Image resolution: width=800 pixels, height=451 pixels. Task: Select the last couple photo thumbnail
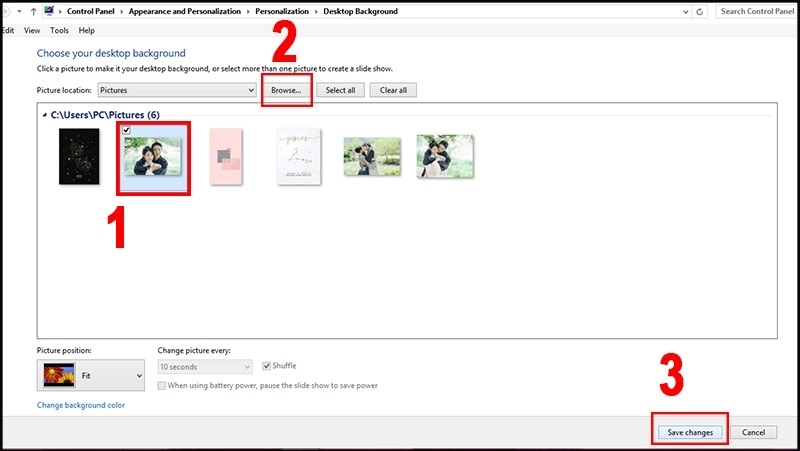click(445, 156)
